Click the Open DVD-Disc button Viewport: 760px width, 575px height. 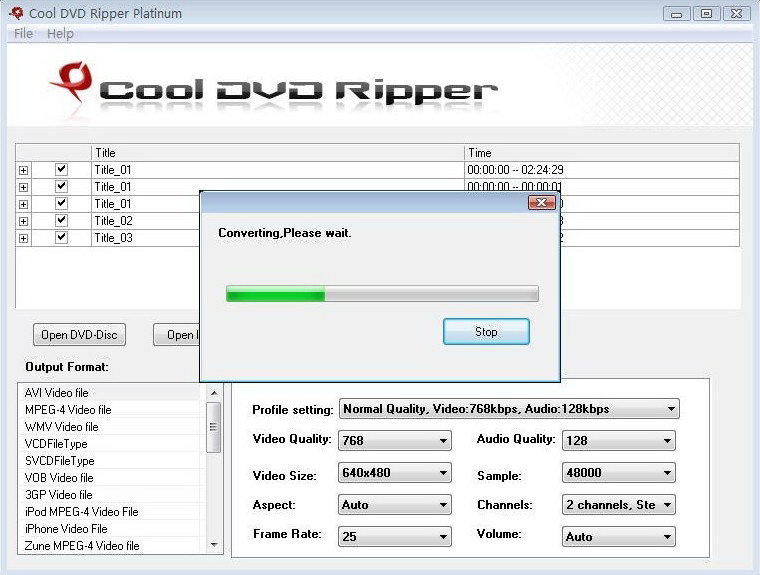coord(79,335)
